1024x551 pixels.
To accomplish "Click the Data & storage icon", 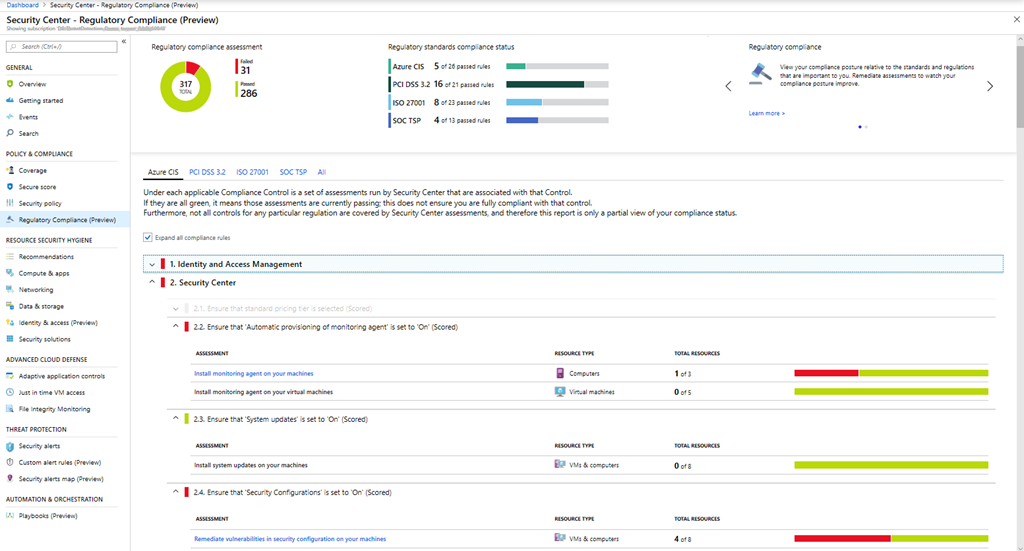I will coord(10,306).
